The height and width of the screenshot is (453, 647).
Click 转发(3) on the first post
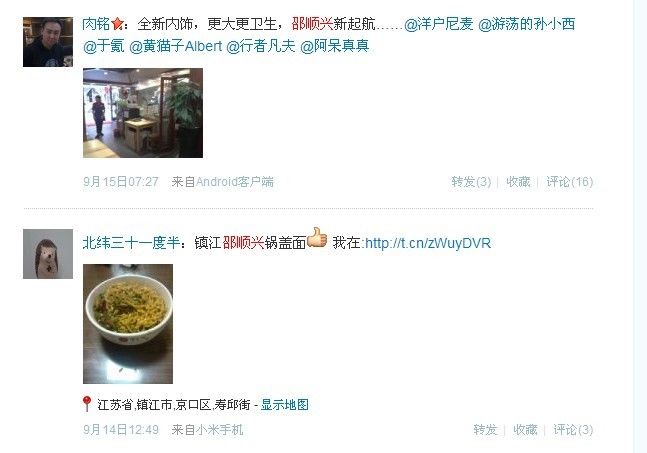(471, 182)
